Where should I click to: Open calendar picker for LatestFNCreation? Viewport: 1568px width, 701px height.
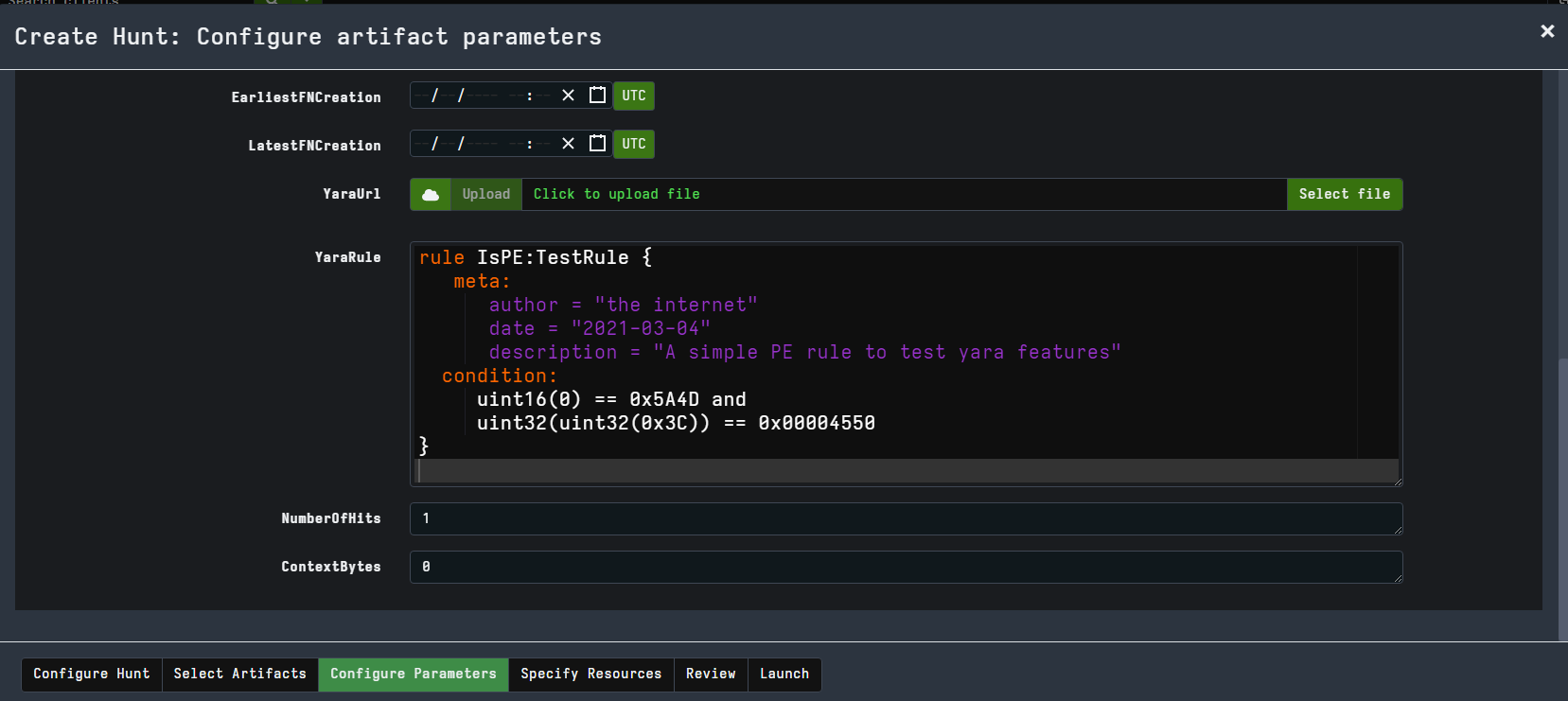click(597, 144)
